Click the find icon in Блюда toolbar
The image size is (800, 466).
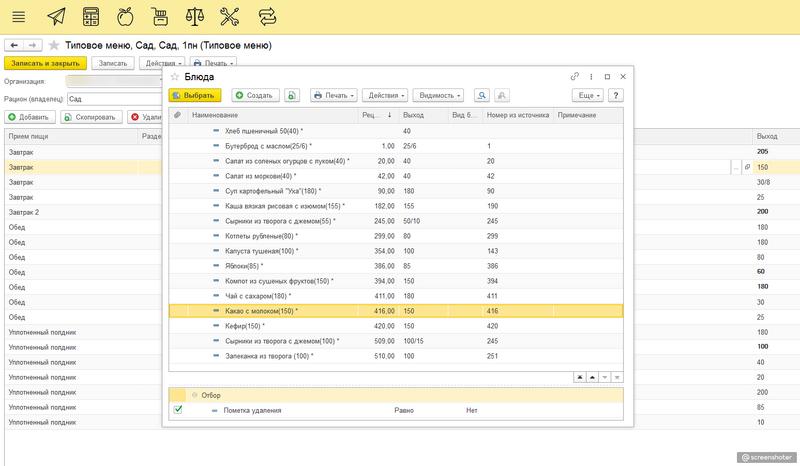[482, 95]
